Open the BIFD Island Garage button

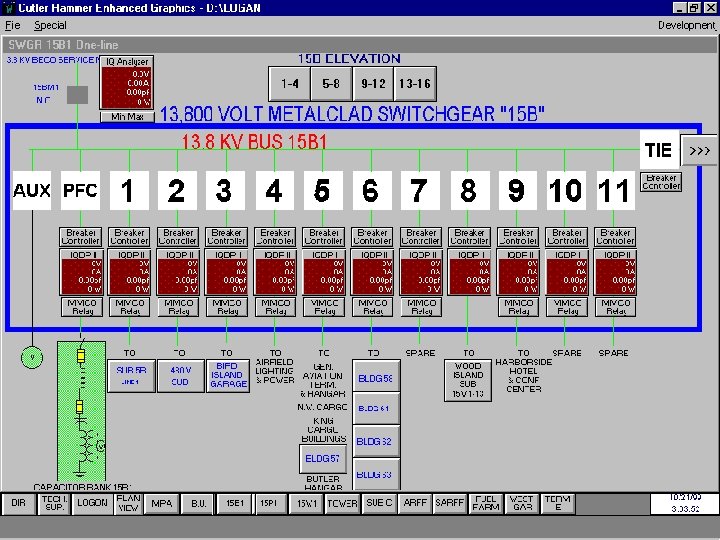(x=228, y=376)
